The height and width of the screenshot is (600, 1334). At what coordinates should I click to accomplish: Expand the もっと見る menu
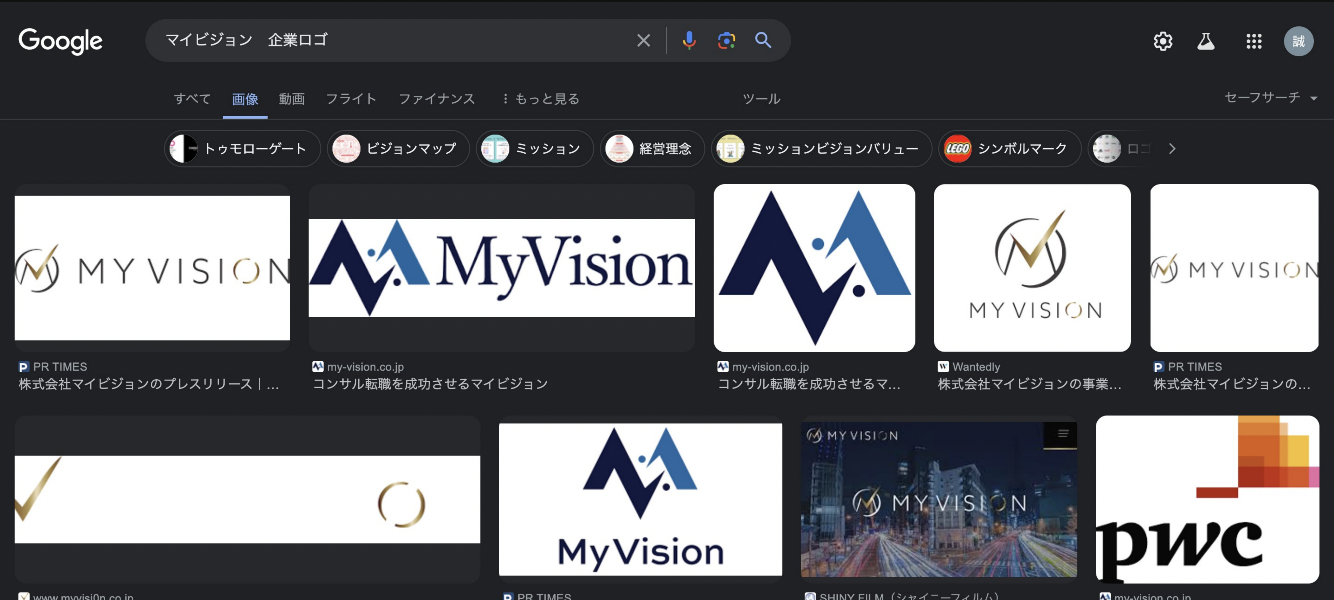(x=540, y=99)
